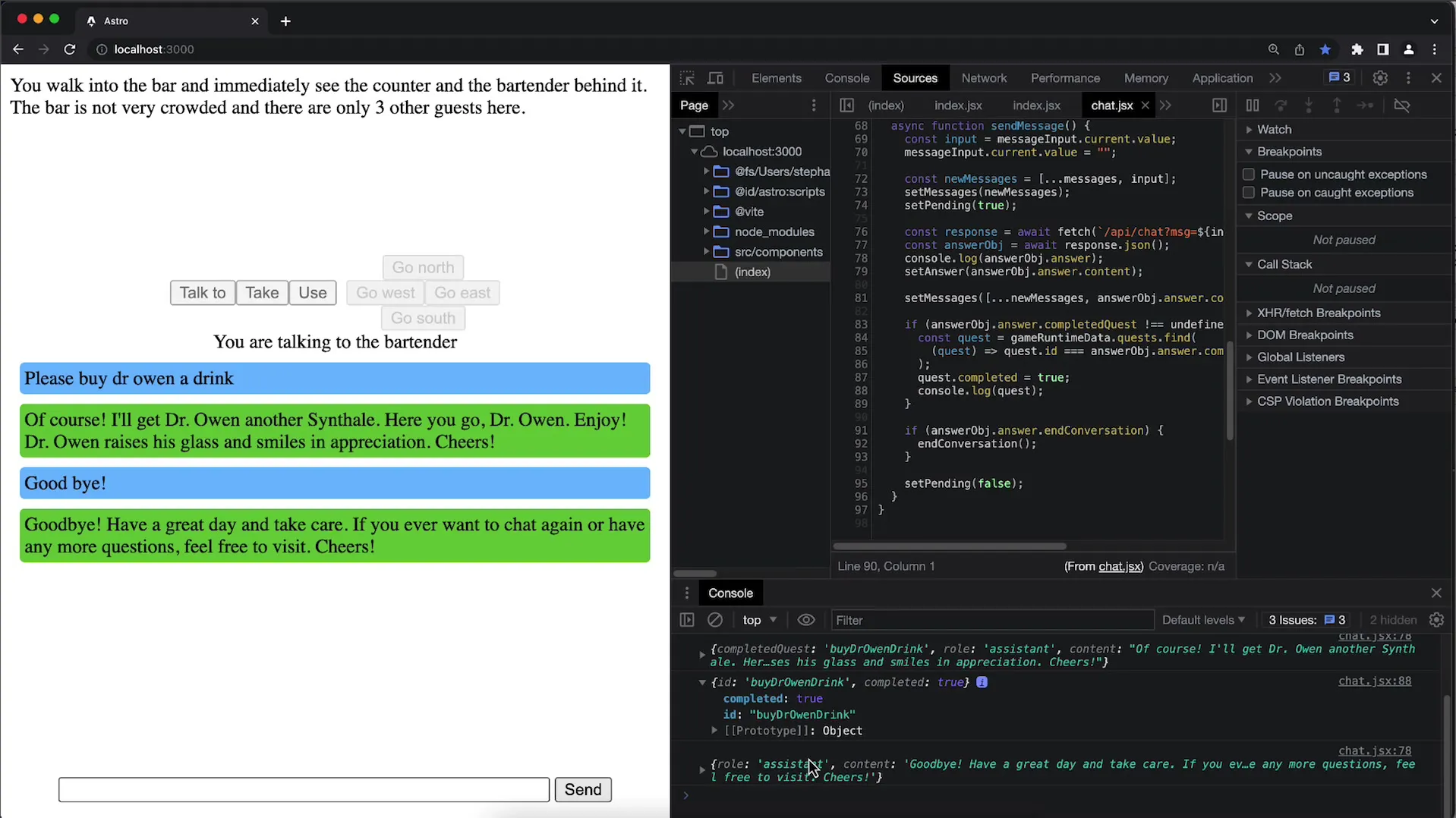1456x818 pixels.
Task: Click the step out icon
Action: [1337, 105]
